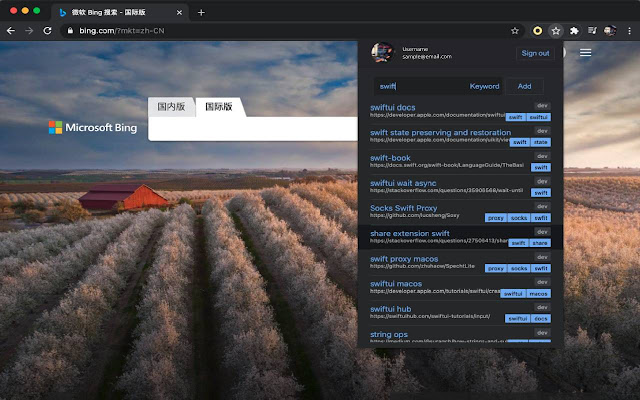
Task: Open the Chrome three-dot menu
Action: coord(629,31)
